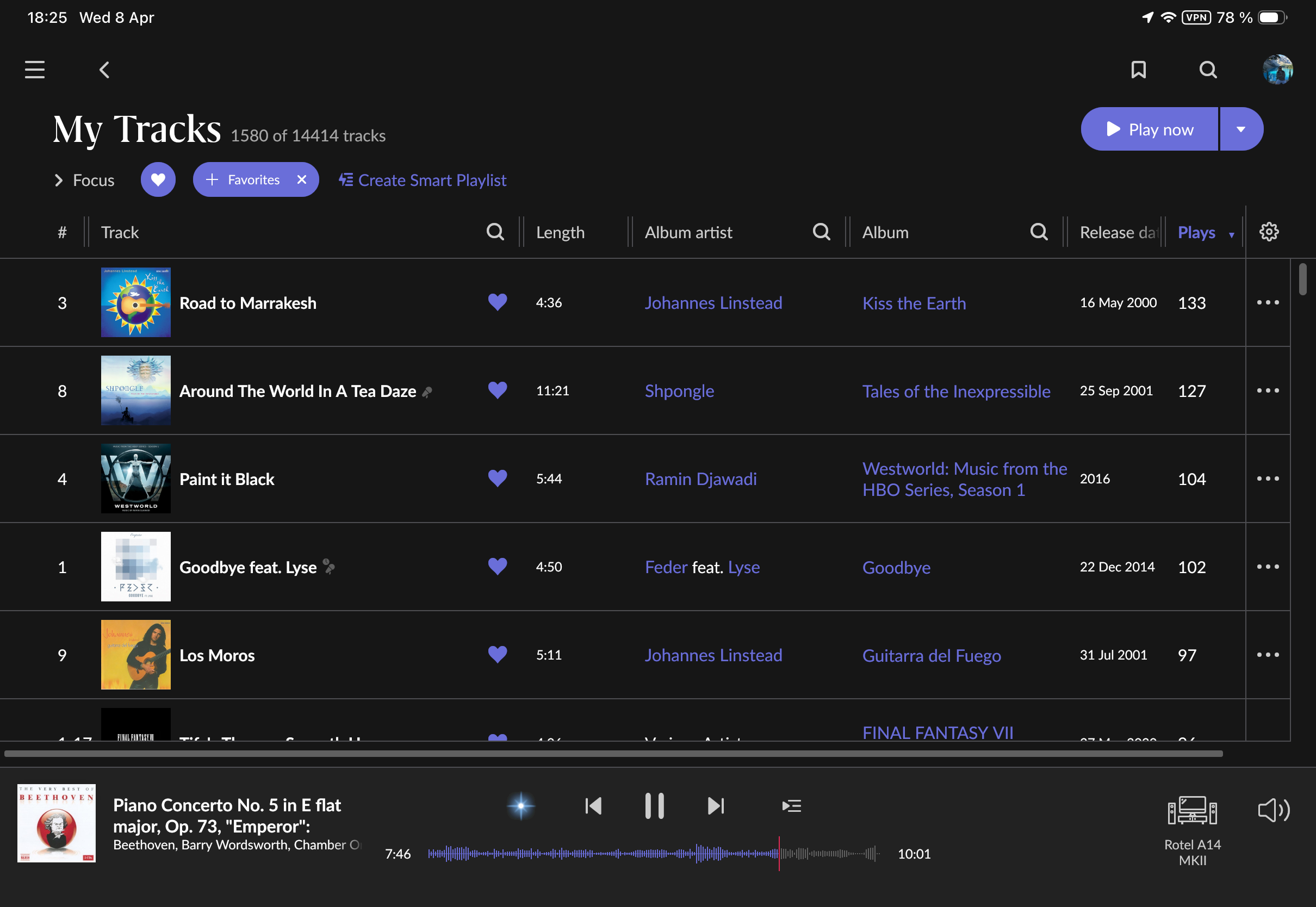Viewport: 1316px width, 907px height.
Task: Open column settings gear icon
Action: pos(1268,232)
